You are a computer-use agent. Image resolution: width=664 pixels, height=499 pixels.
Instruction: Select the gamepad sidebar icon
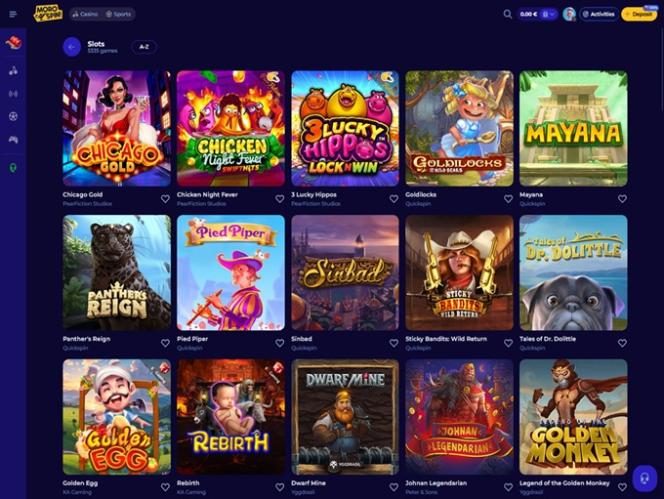13,139
